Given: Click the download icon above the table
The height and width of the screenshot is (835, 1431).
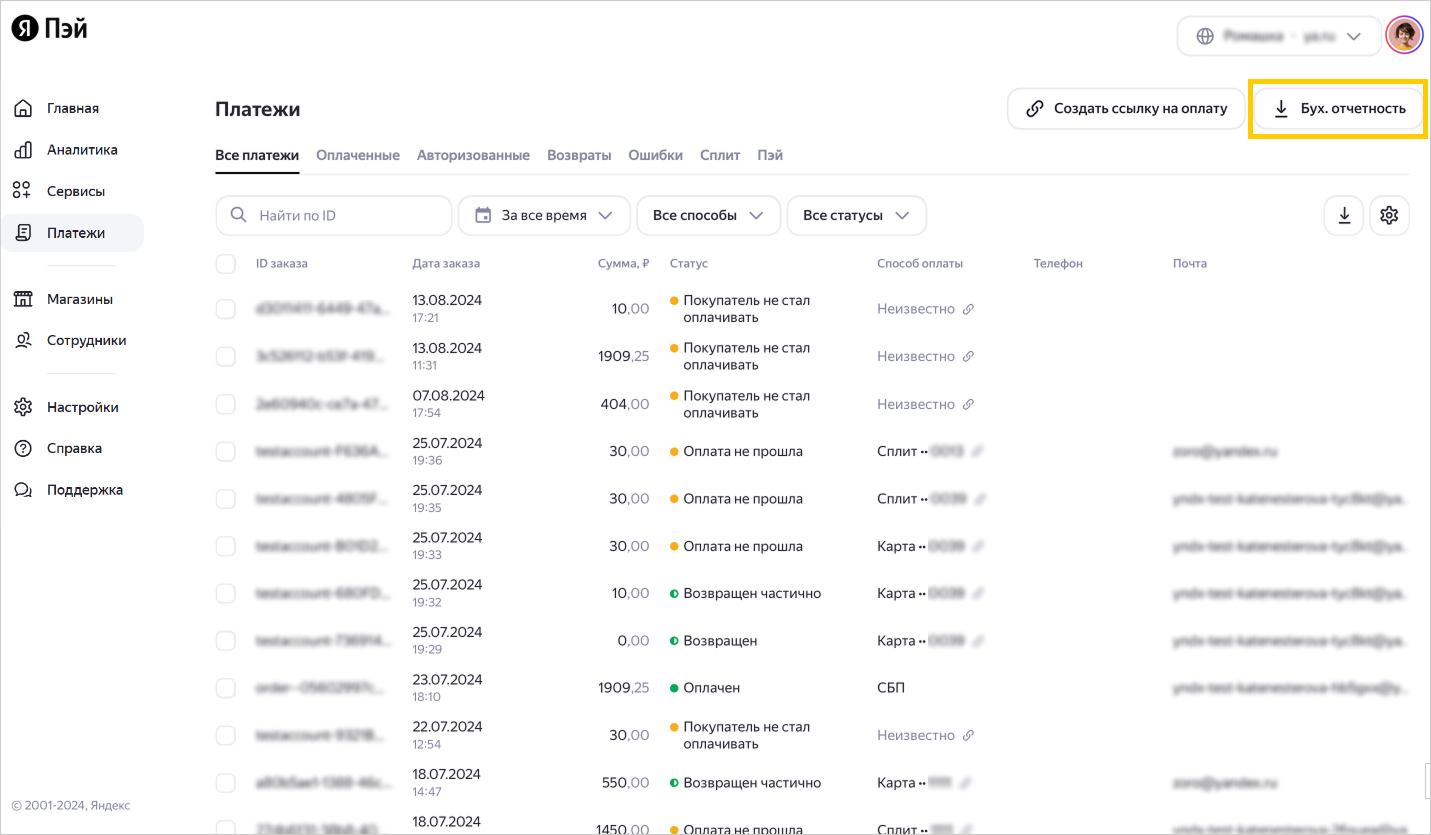Looking at the screenshot, I should (x=1344, y=215).
